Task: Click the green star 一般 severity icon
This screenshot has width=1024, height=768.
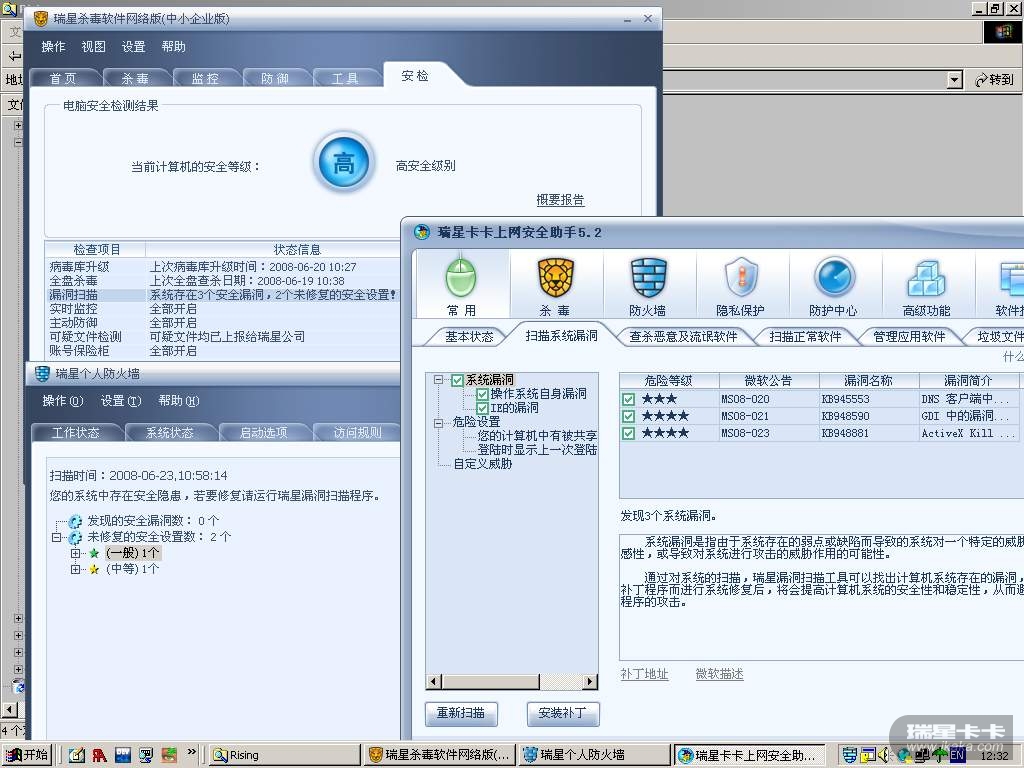Action: 94,553
